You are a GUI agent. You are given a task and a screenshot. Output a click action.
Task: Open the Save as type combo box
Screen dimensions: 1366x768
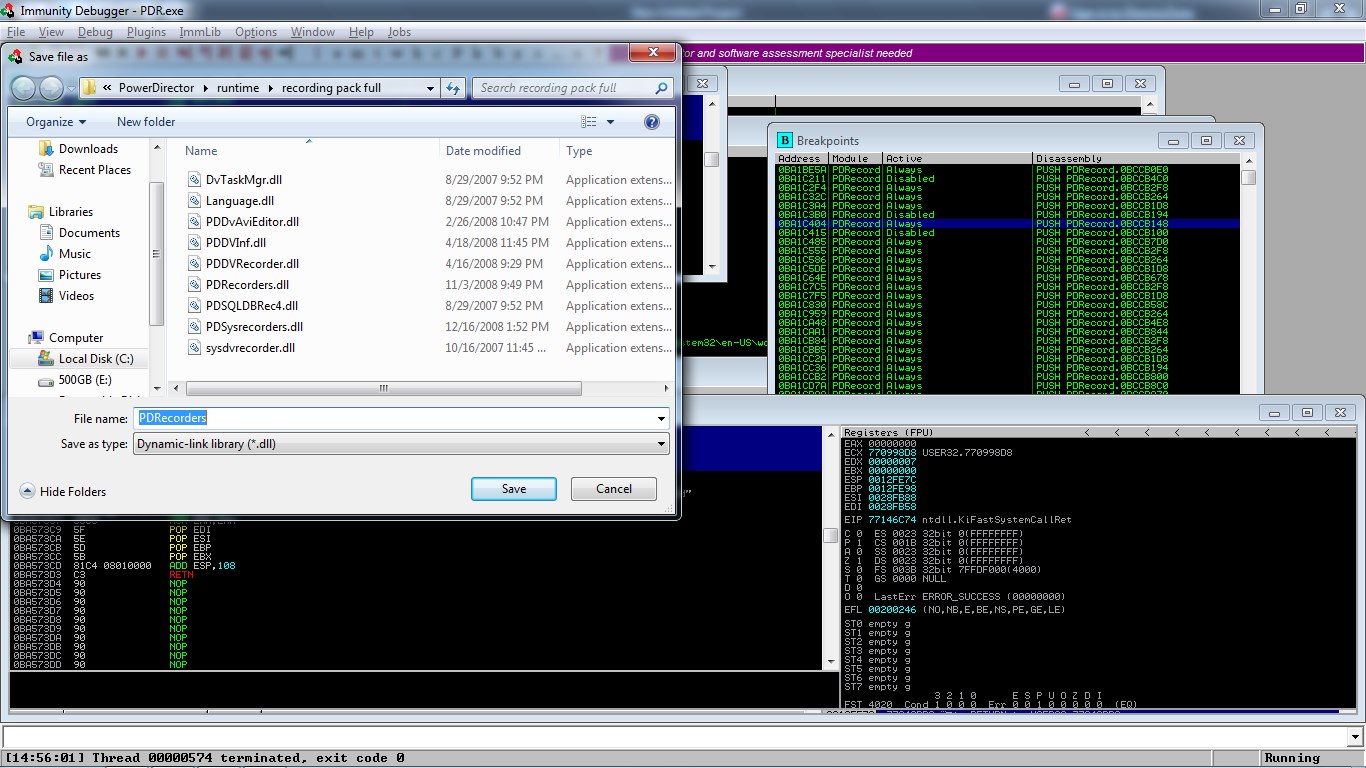click(x=401, y=444)
